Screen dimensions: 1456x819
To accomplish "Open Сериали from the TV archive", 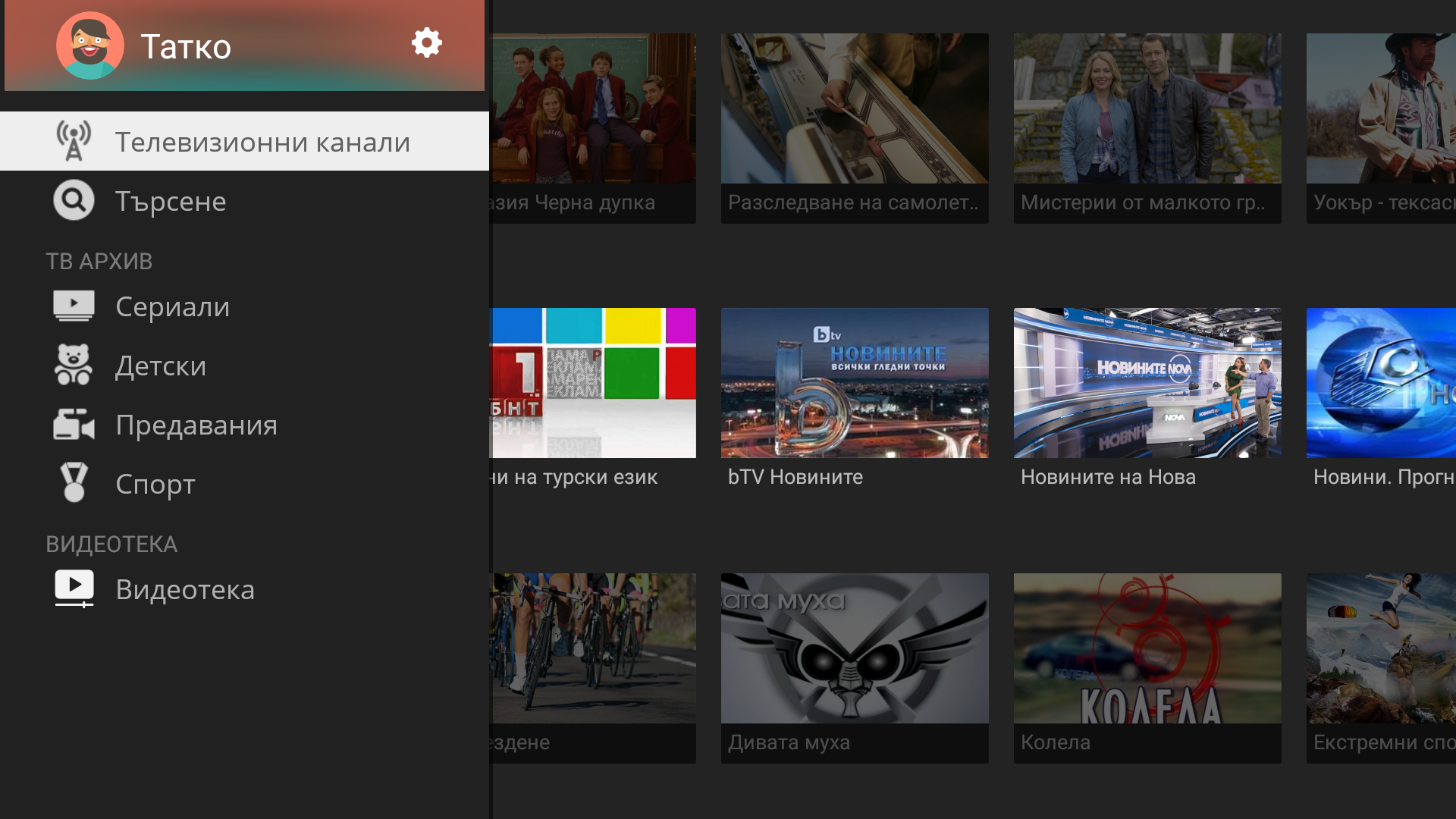I will click(173, 307).
